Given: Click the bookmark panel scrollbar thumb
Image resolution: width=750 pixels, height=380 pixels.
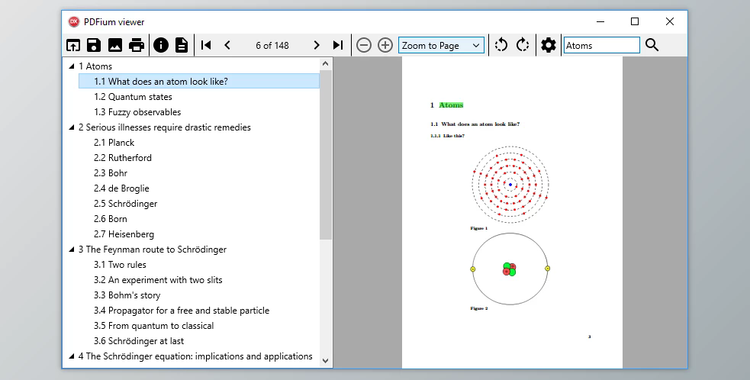Looking at the screenshot, I should point(326,155).
